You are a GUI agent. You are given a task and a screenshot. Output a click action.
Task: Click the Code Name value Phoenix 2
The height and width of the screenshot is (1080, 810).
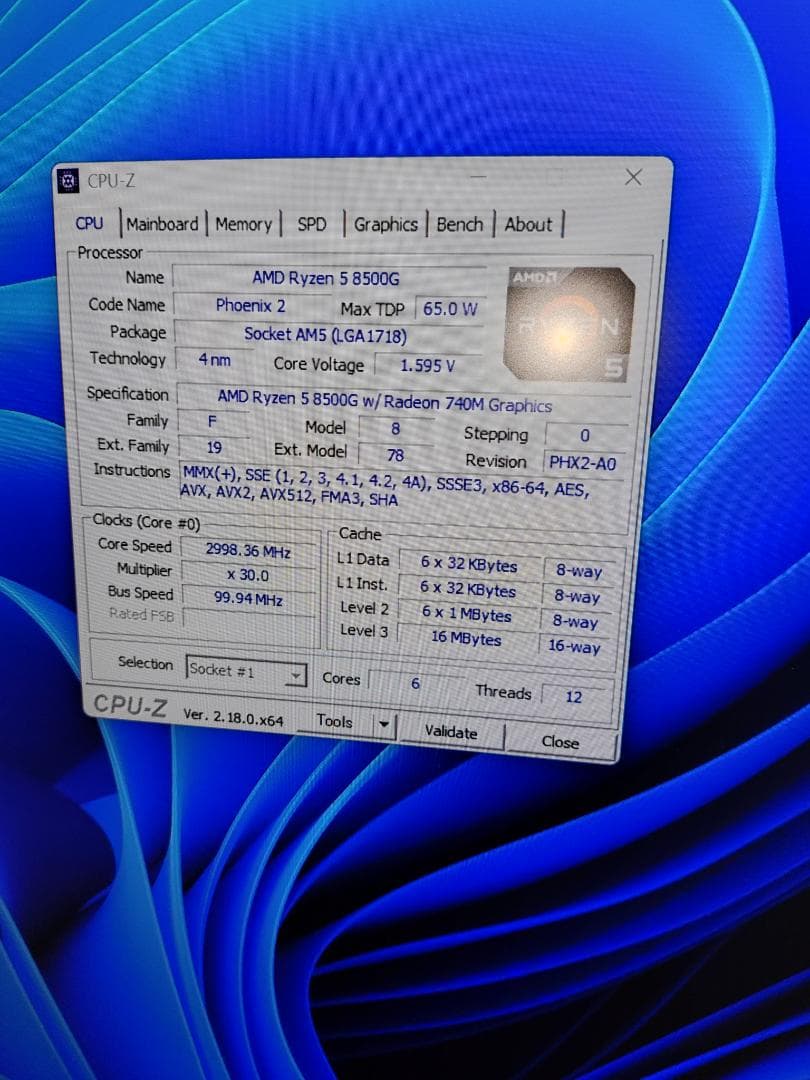[251, 305]
